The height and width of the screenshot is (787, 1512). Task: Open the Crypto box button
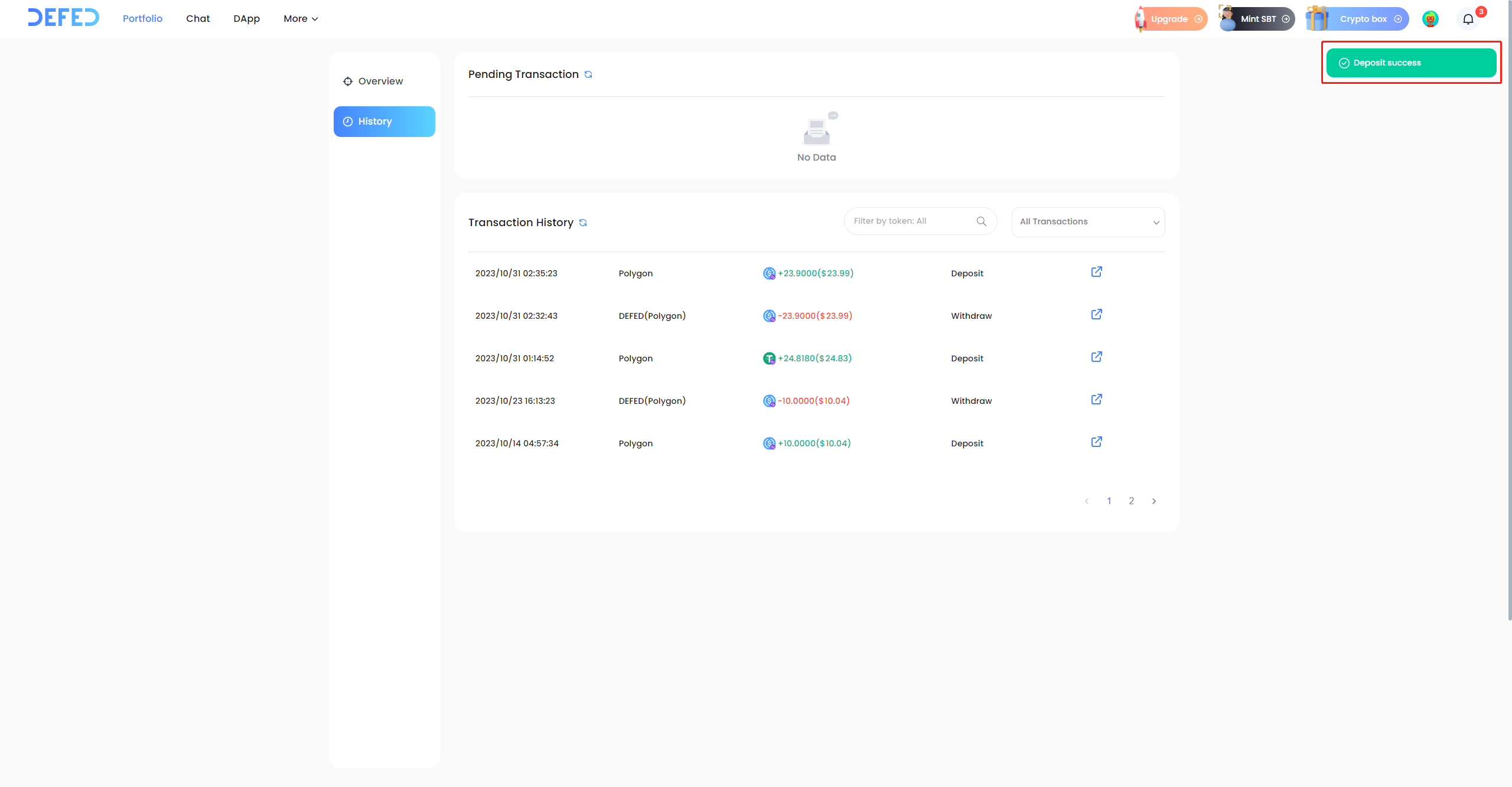pos(1362,19)
